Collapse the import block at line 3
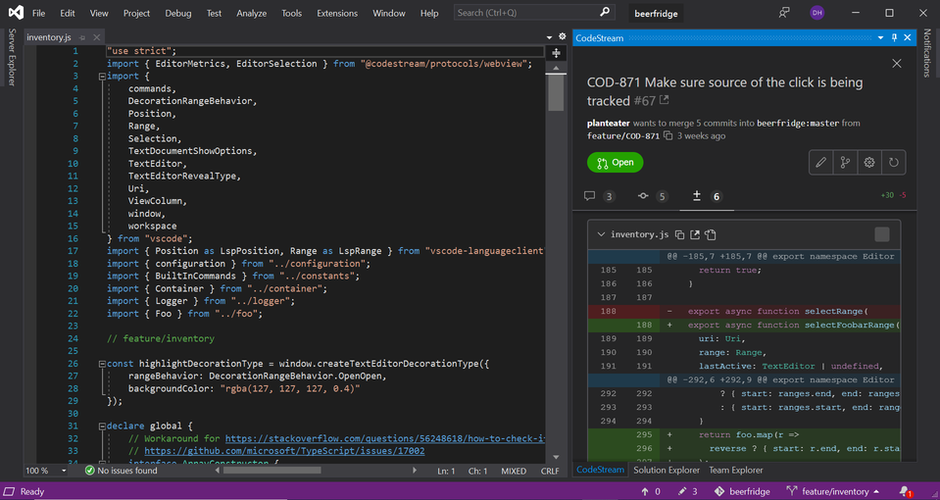Viewport: 940px width, 500px height. pyautogui.click(x=102, y=76)
